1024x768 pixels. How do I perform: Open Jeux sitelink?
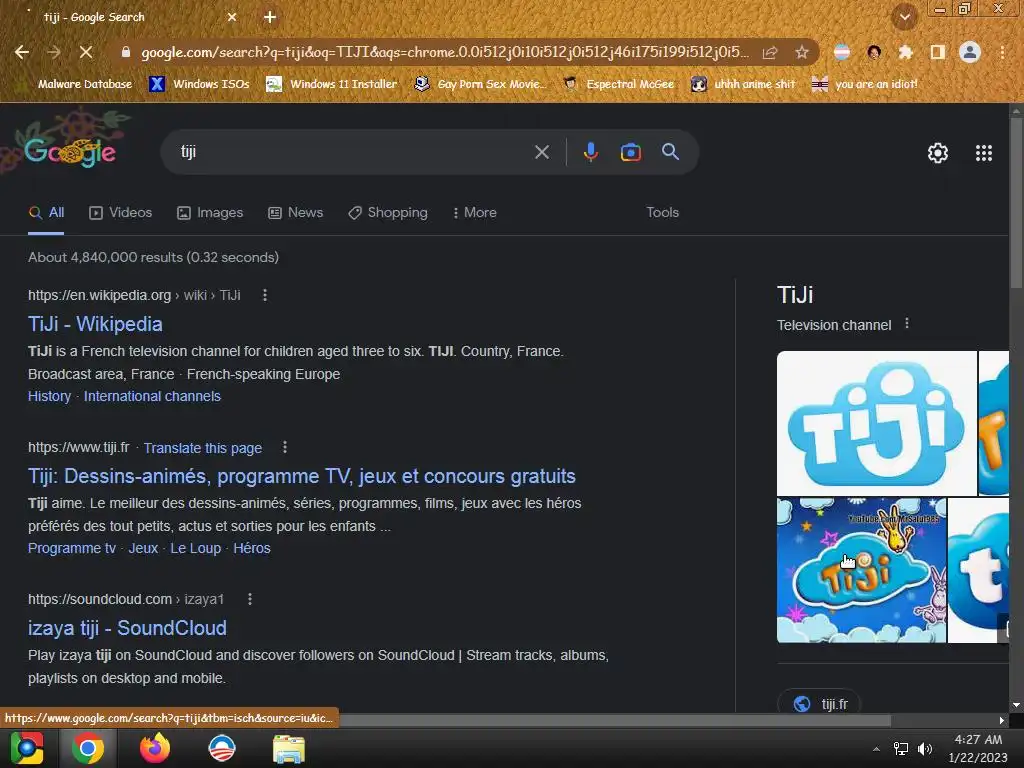click(x=143, y=549)
